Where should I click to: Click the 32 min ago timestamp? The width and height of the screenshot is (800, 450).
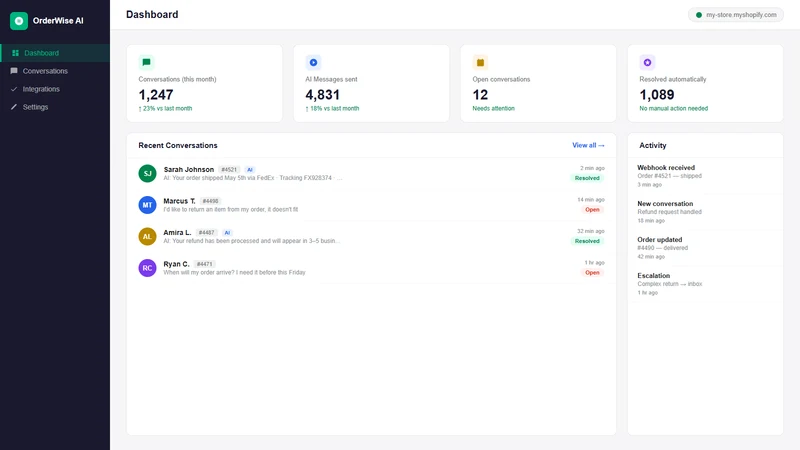tap(591, 231)
